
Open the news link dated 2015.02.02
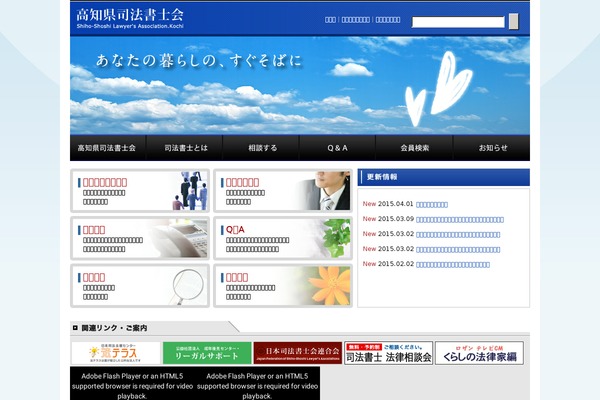[x=453, y=264]
